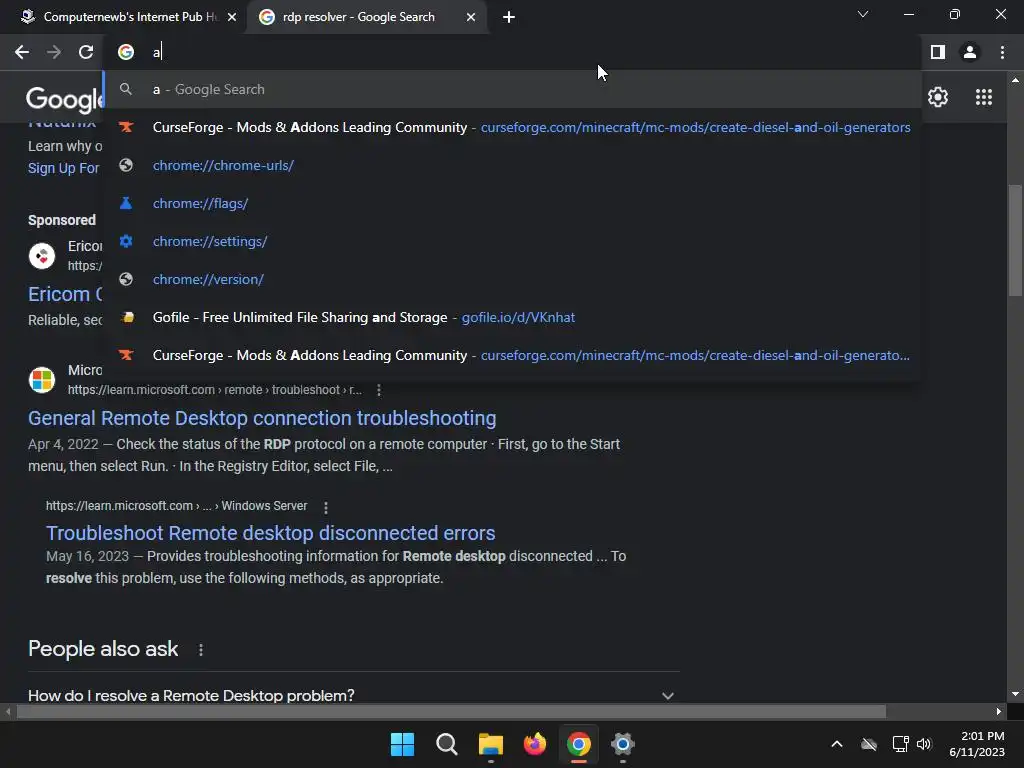Click the OneDrive cloud tray icon
The height and width of the screenshot is (768, 1024).
pos(869,744)
